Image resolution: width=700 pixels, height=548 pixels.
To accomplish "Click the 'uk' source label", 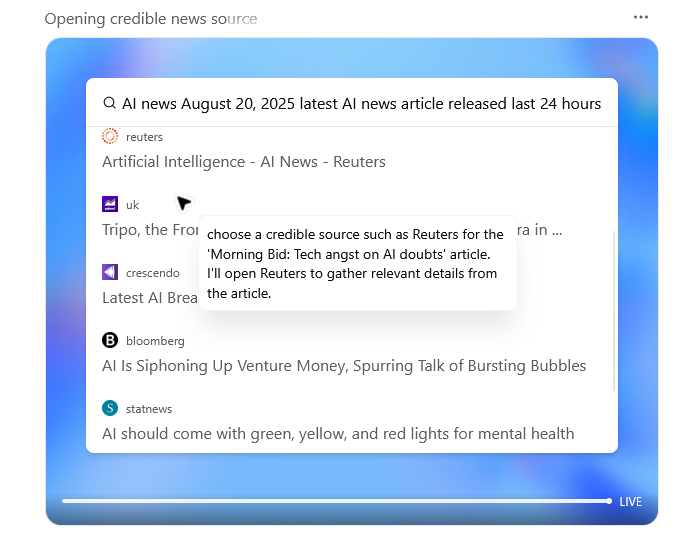I will [x=133, y=205].
